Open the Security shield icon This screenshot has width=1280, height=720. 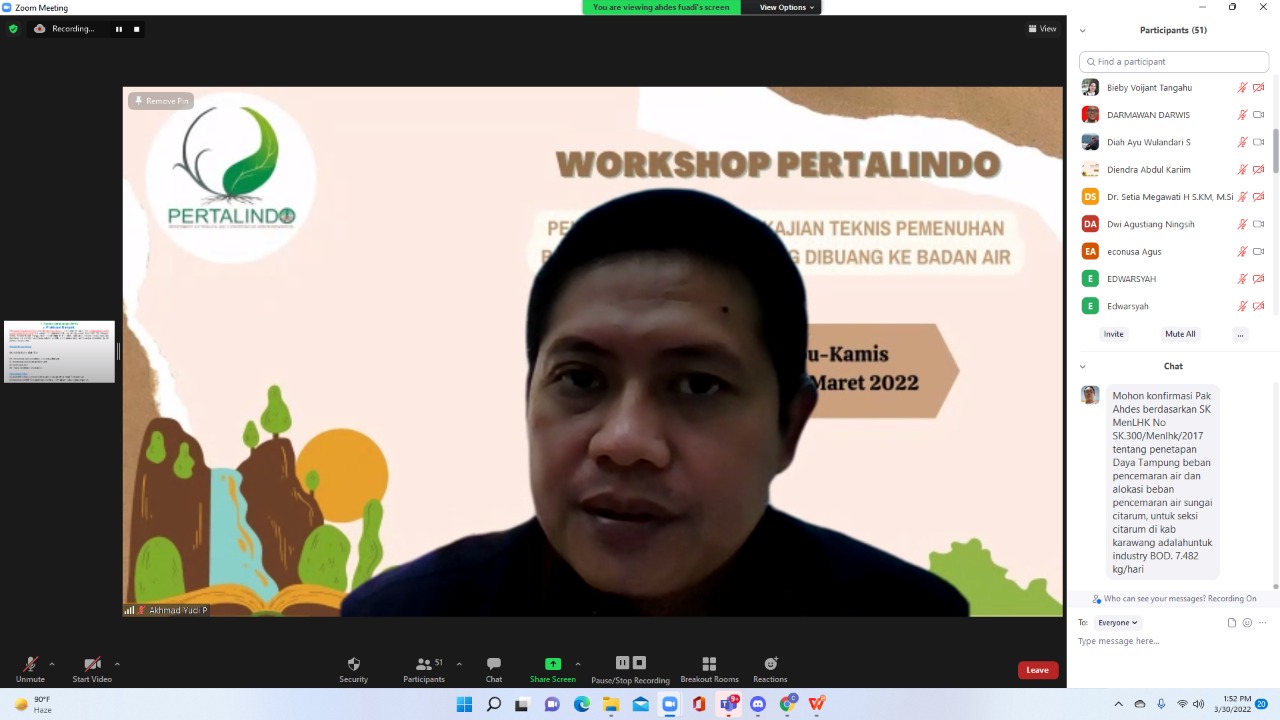click(x=353, y=665)
